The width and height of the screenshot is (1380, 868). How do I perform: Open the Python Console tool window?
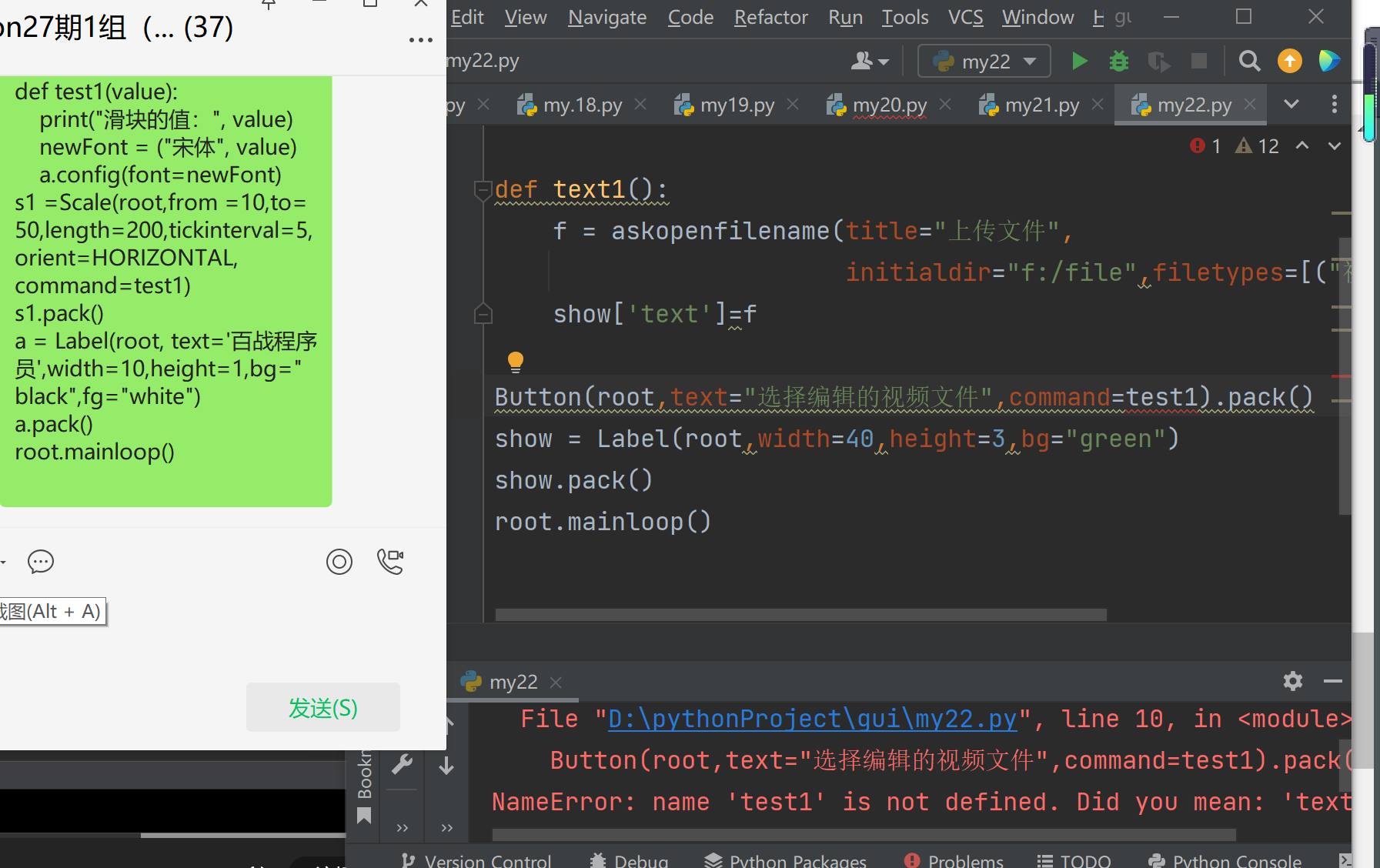click(x=1225, y=860)
